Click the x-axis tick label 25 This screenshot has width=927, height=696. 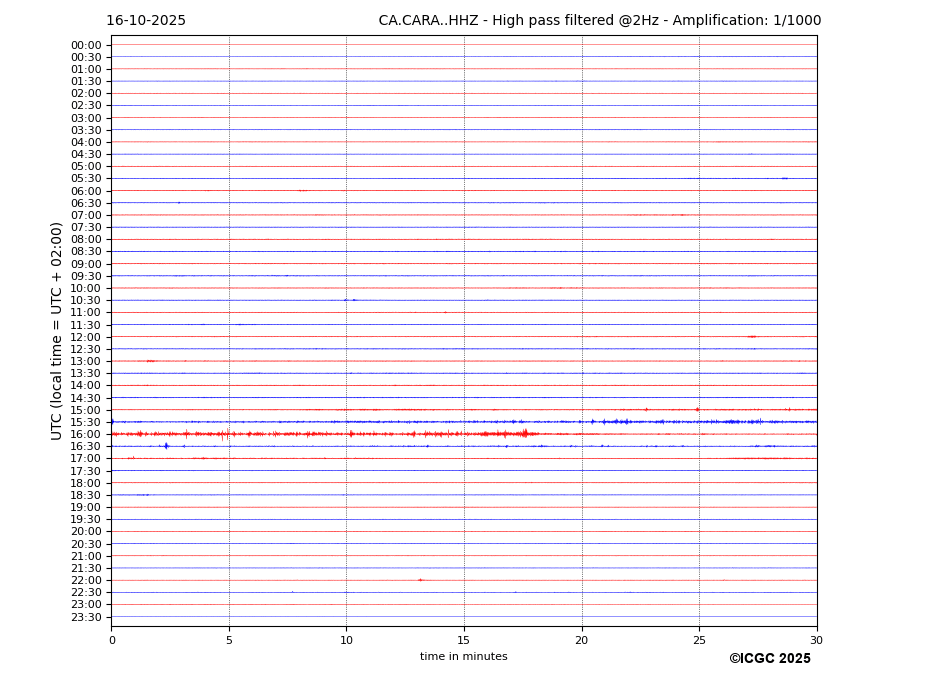click(x=699, y=640)
